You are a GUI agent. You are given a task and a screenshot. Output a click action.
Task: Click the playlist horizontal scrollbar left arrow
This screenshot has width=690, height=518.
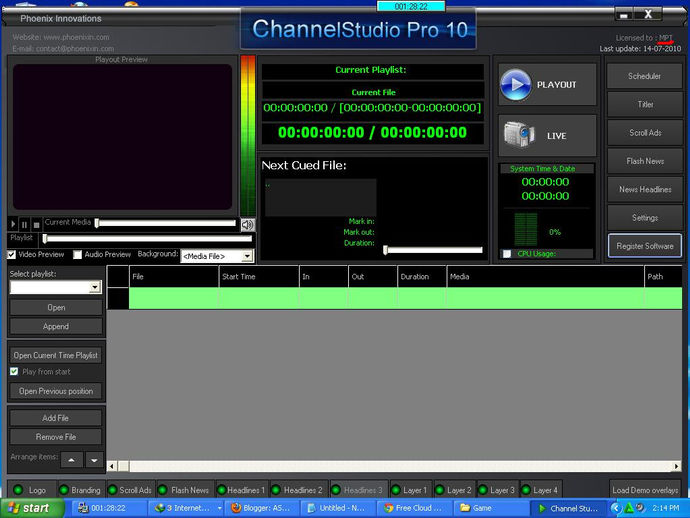[112, 466]
